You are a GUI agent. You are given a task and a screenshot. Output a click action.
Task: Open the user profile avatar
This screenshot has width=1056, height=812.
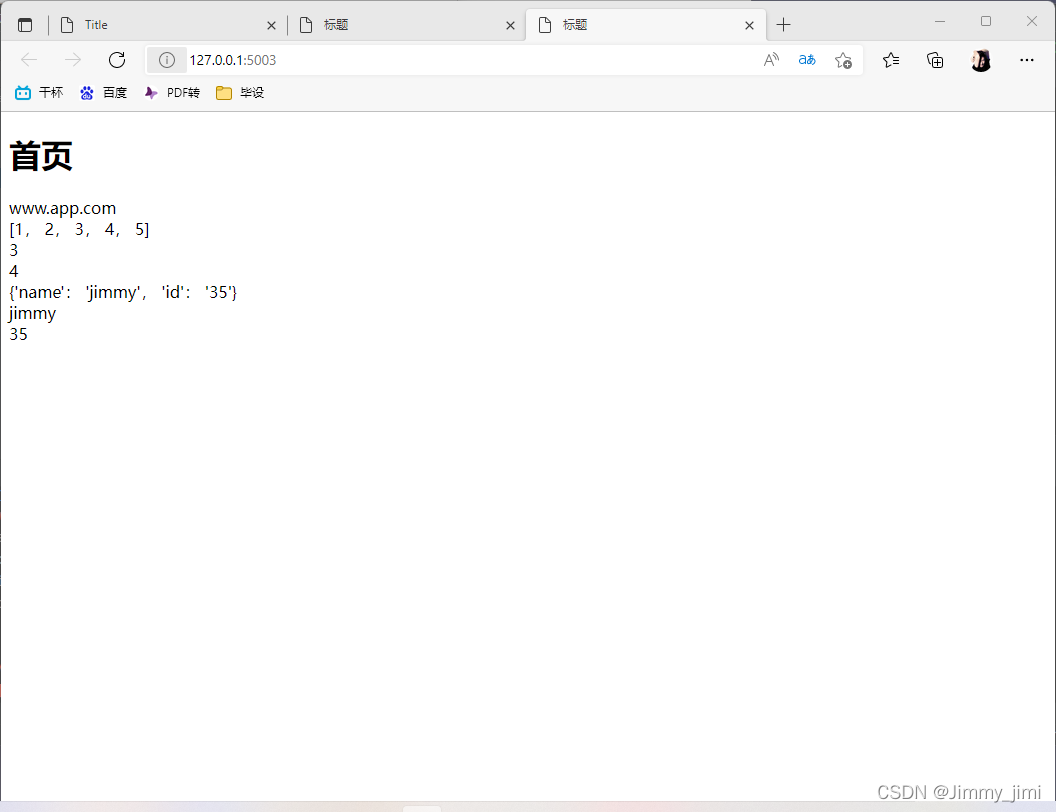(x=981, y=61)
